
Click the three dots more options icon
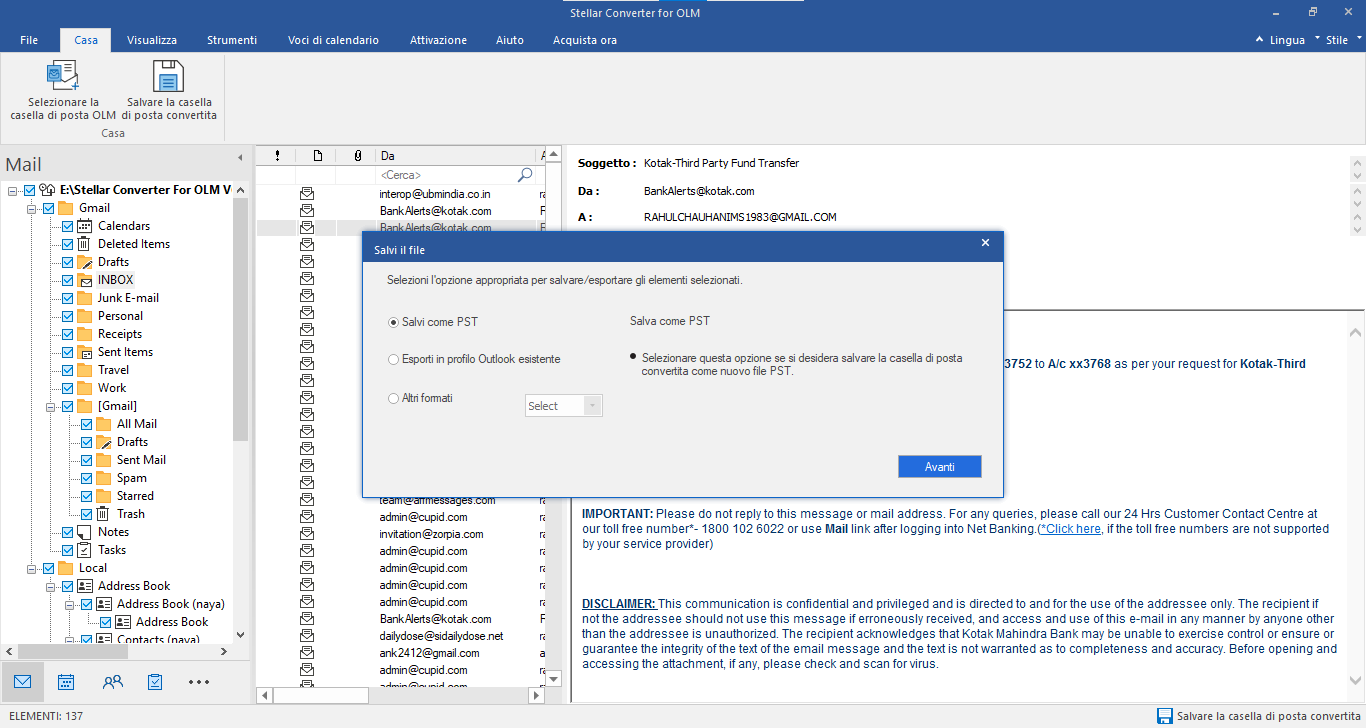tap(199, 682)
